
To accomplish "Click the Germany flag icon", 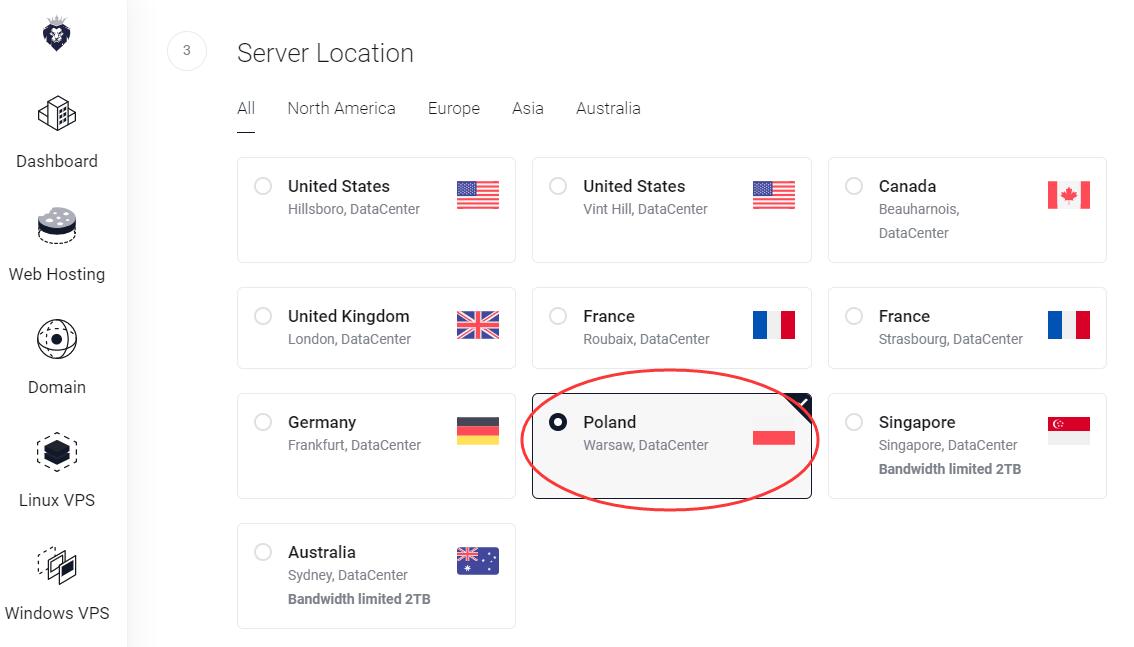I will tap(477, 431).
